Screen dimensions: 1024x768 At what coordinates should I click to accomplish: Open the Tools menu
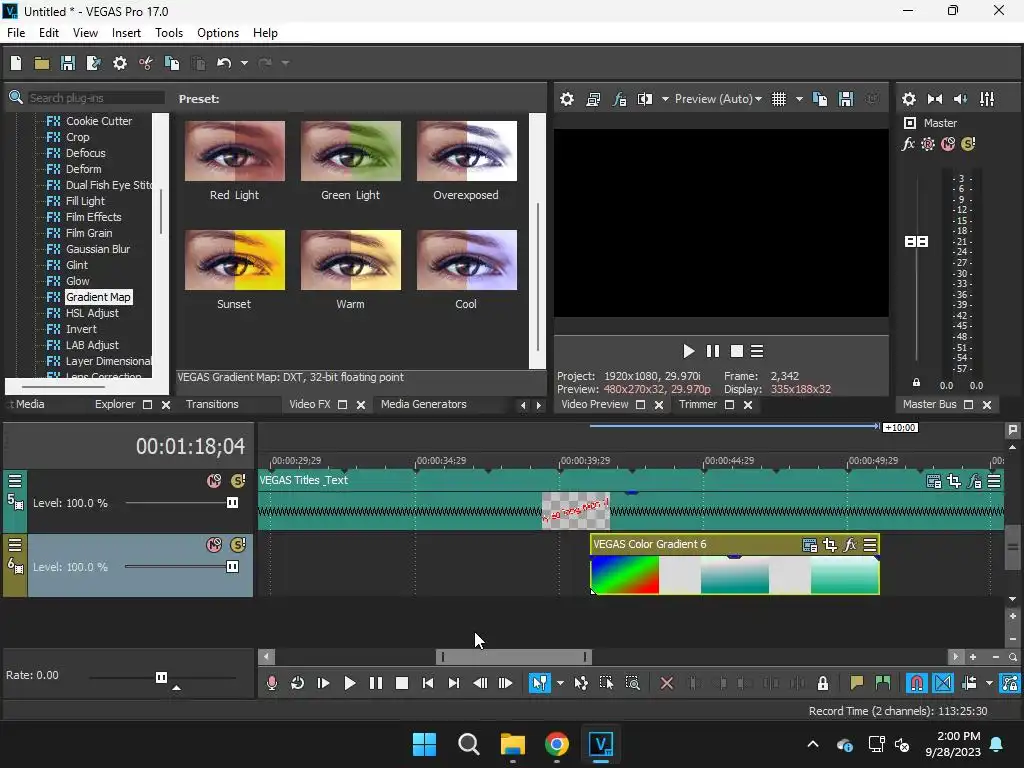click(x=168, y=33)
